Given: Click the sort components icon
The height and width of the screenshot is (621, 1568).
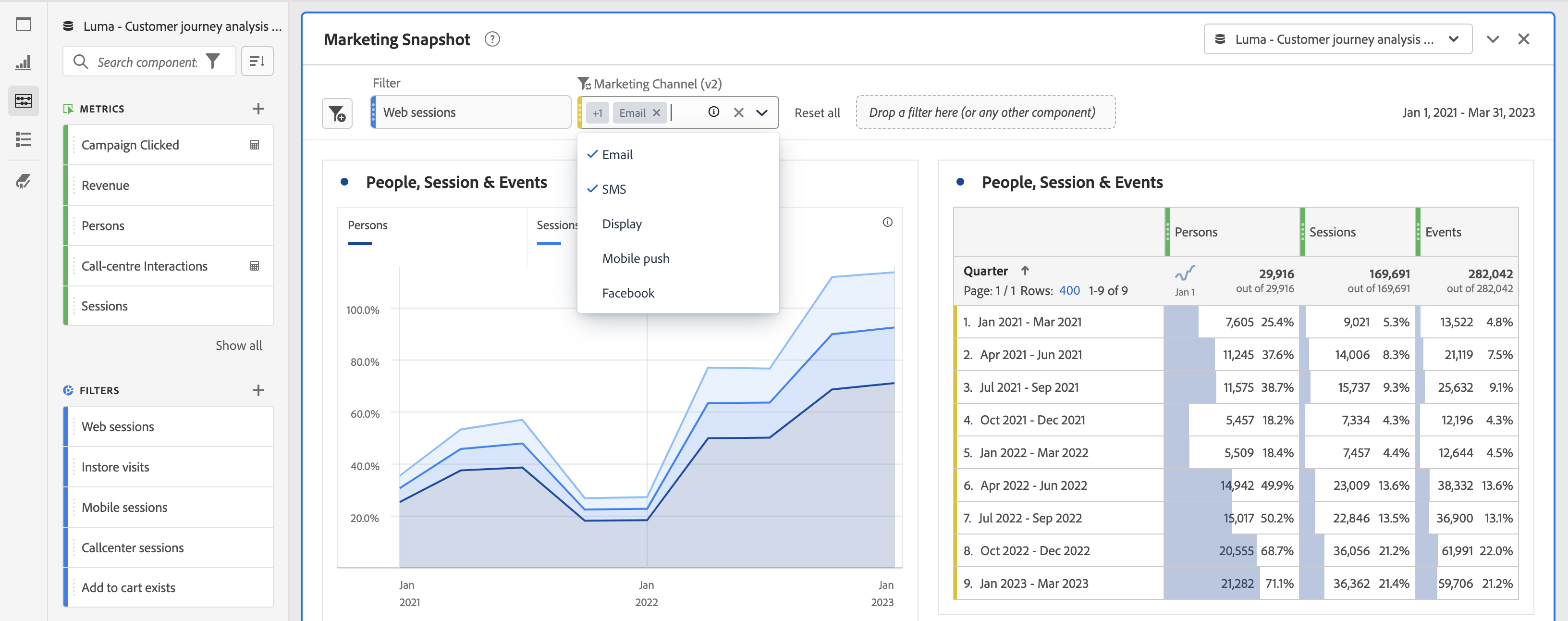Looking at the screenshot, I should [x=257, y=62].
